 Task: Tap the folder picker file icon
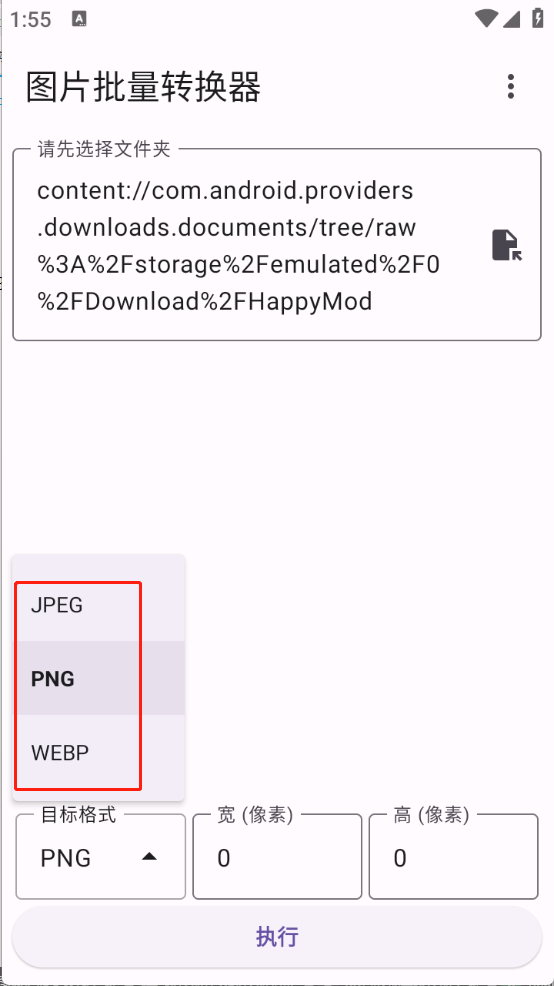click(507, 245)
